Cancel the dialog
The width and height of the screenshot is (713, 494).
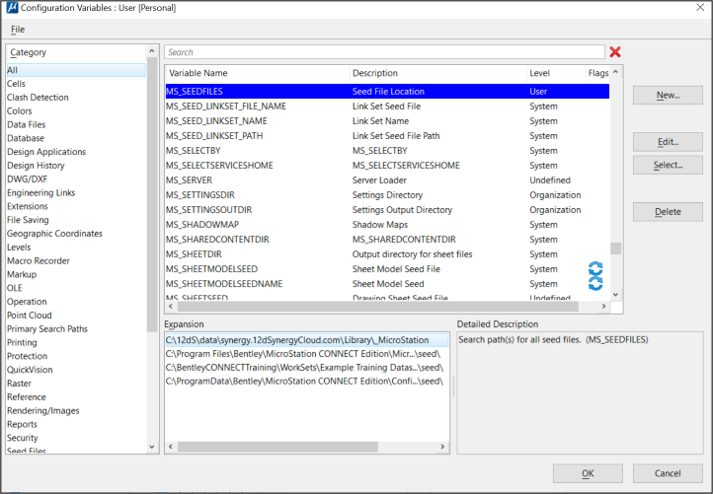[x=667, y=473]
